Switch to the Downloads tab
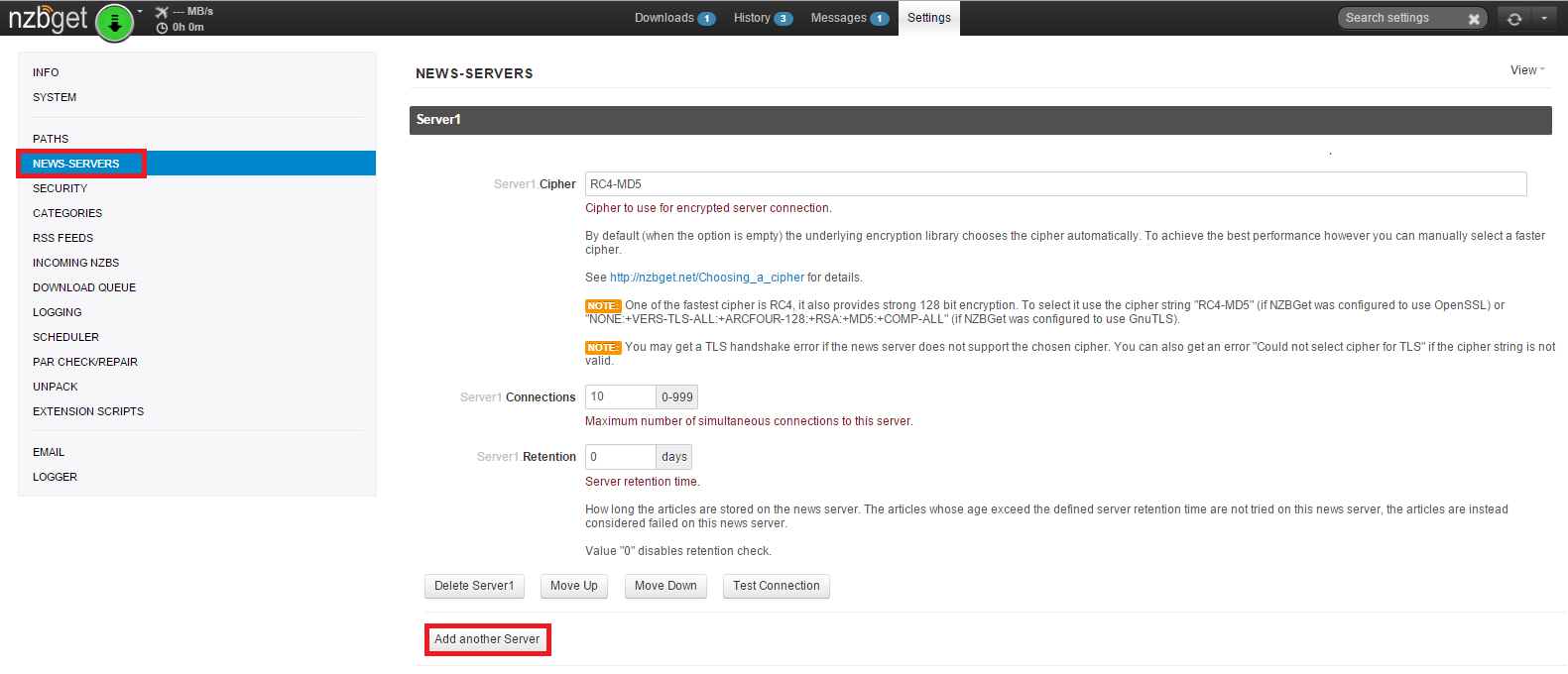This screenshot has height=674, width=1568. 673,18
